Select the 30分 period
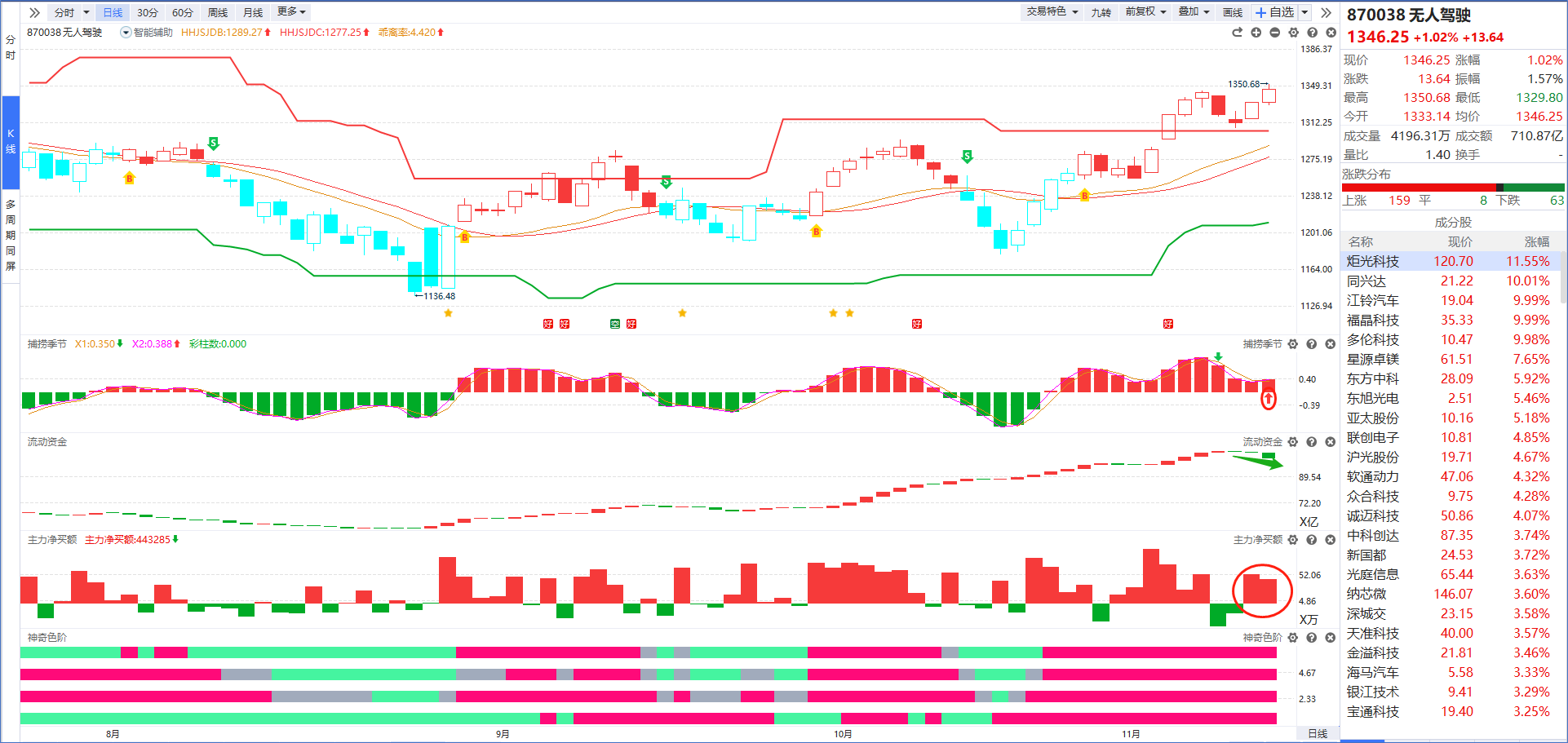This screenshot has width=1568, height=743. click(x=148, y=12)
